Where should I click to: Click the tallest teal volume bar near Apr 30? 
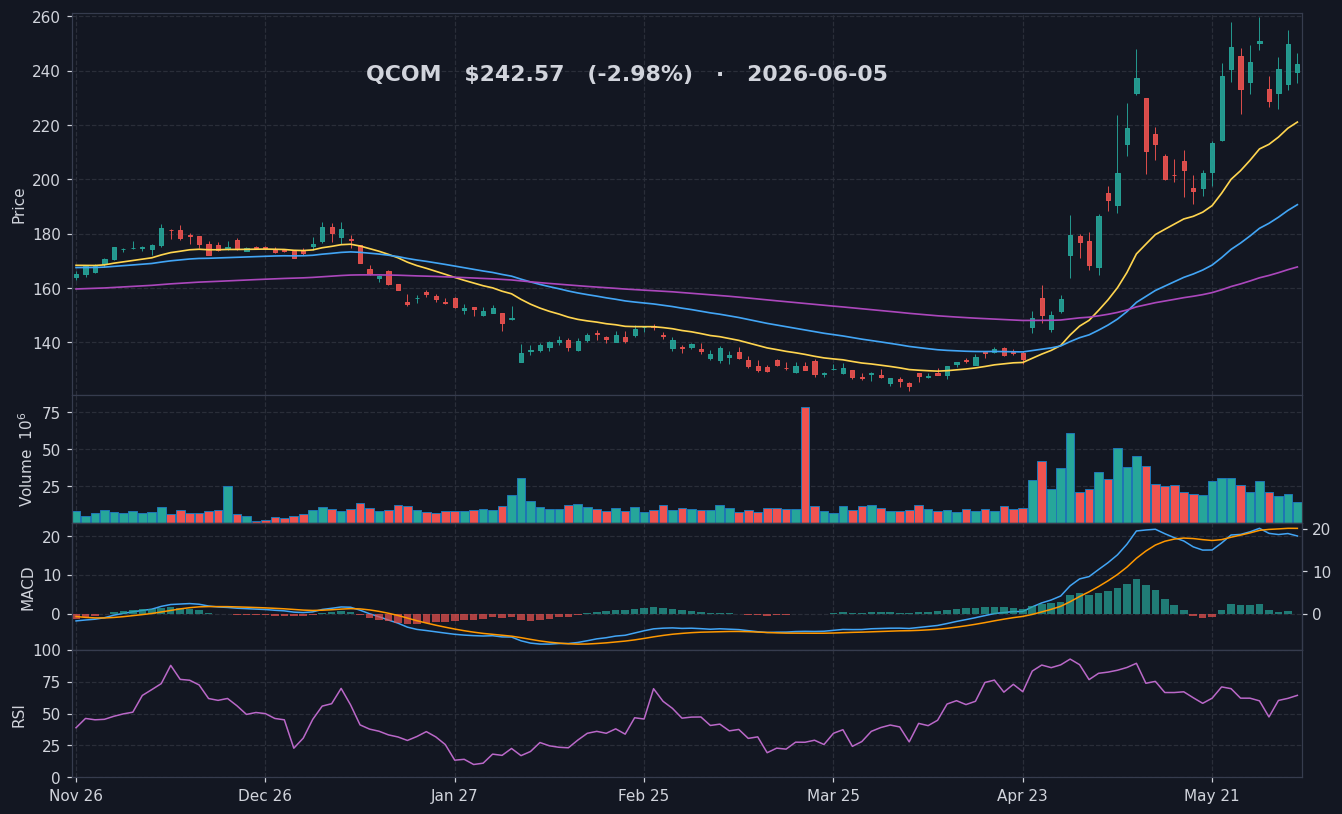click(x=1070, y=478)
